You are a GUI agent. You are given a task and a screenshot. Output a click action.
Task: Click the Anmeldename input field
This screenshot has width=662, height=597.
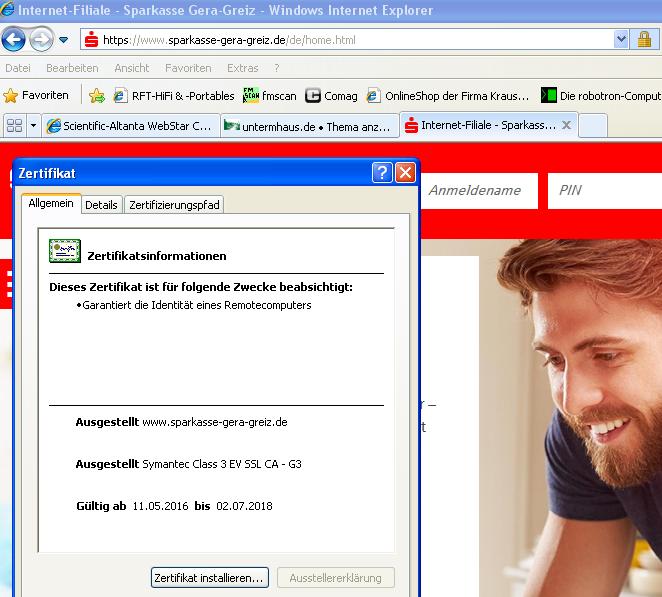click(x=480, y=191)
